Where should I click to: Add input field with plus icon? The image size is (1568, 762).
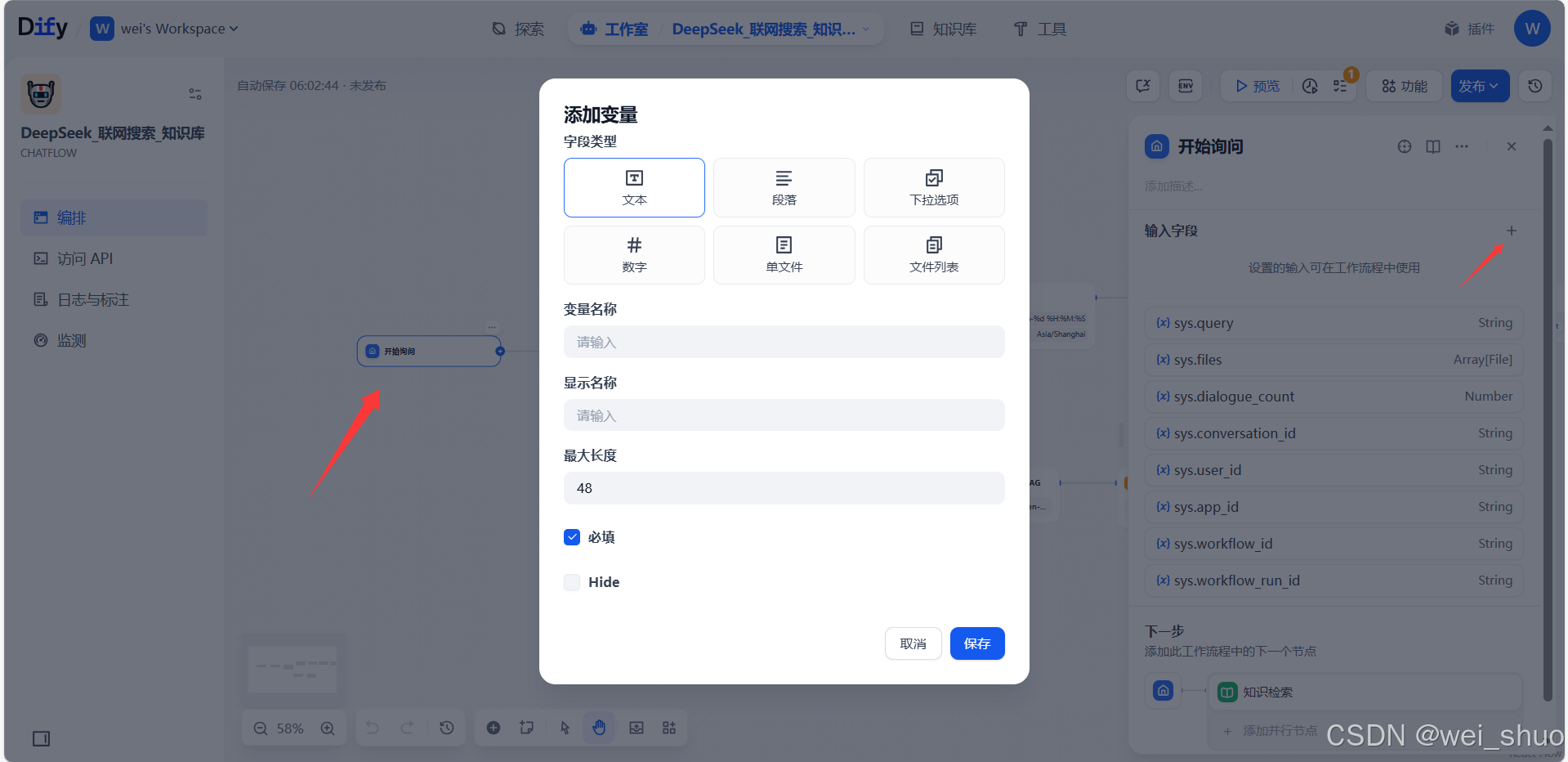(1512, 231)
